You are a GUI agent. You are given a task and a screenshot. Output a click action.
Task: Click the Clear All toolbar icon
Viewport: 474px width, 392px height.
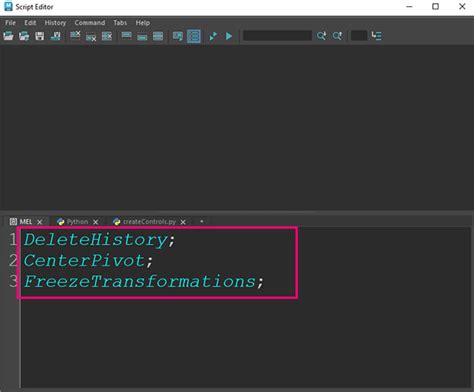click(107, 36)
